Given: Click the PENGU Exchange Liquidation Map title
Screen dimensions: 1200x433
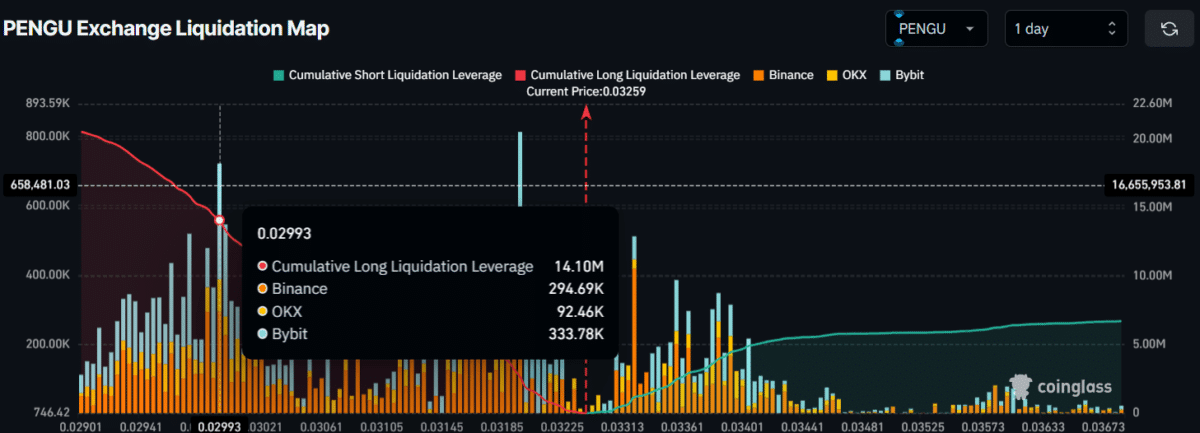Looking at the screenshot, I should pyautogui.click(x=167, y=28).
